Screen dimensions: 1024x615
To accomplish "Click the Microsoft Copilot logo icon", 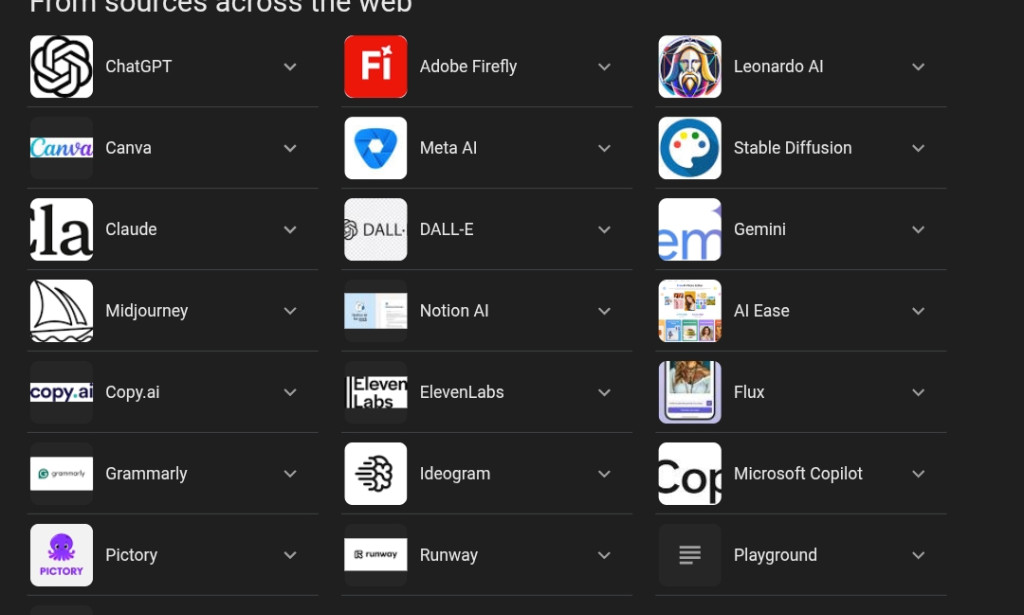I will coord(690,474).
